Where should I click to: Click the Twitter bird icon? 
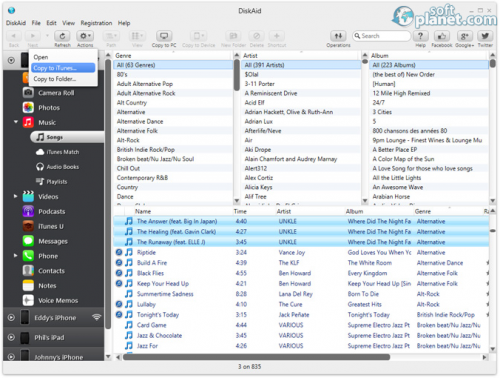(x=485, y=36)
